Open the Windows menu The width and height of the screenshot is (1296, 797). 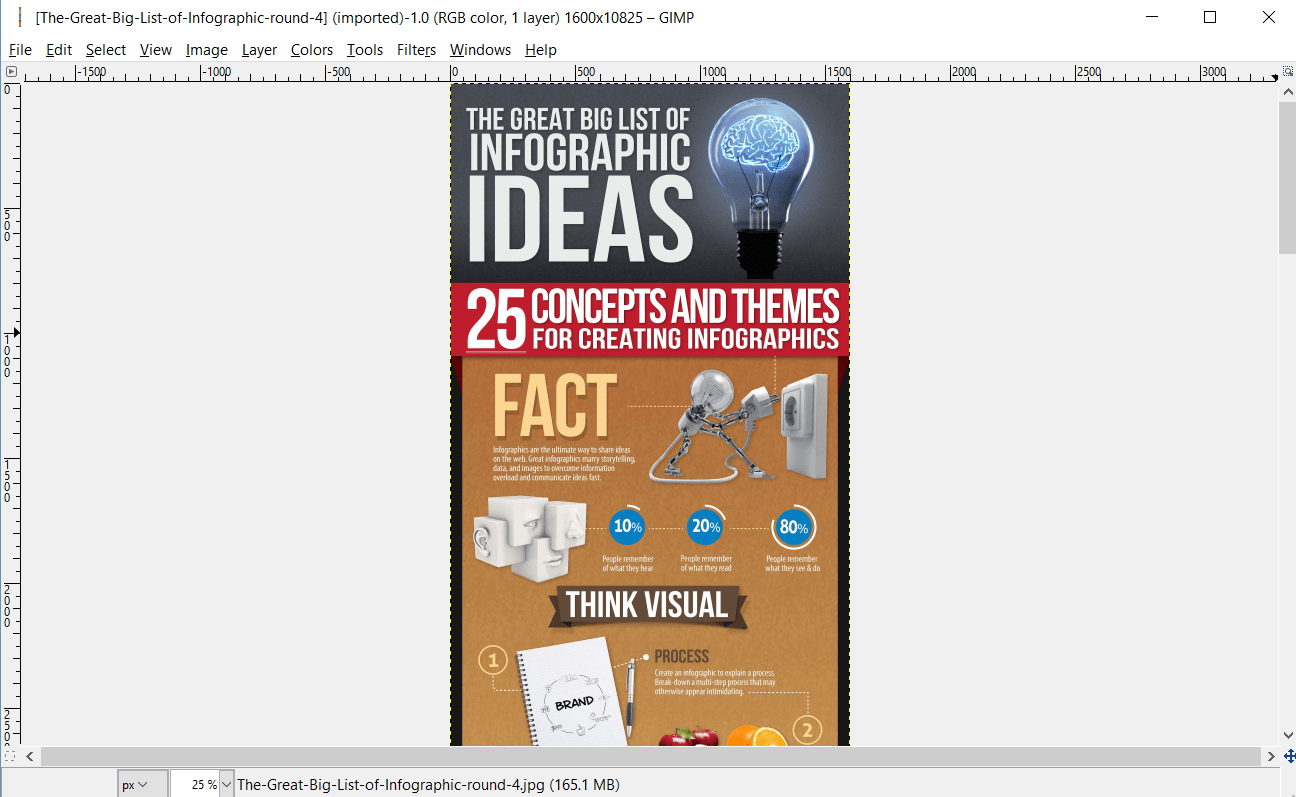point(480,49)
